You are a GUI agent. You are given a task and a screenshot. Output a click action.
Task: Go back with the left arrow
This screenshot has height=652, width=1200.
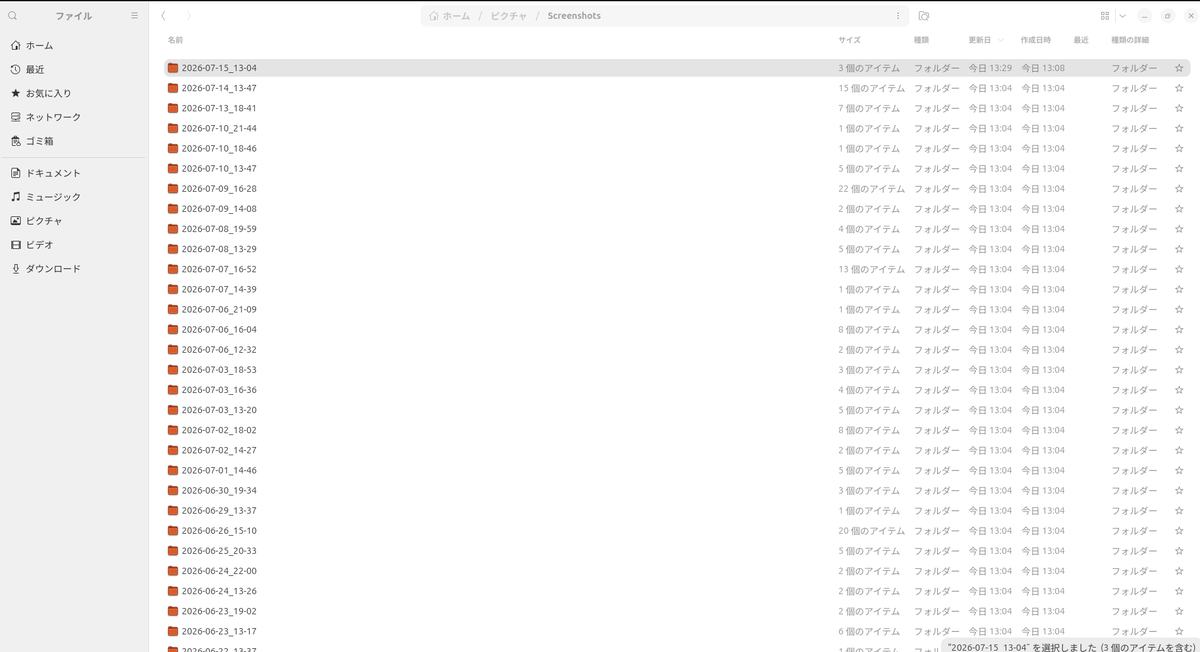pos(164,16)
